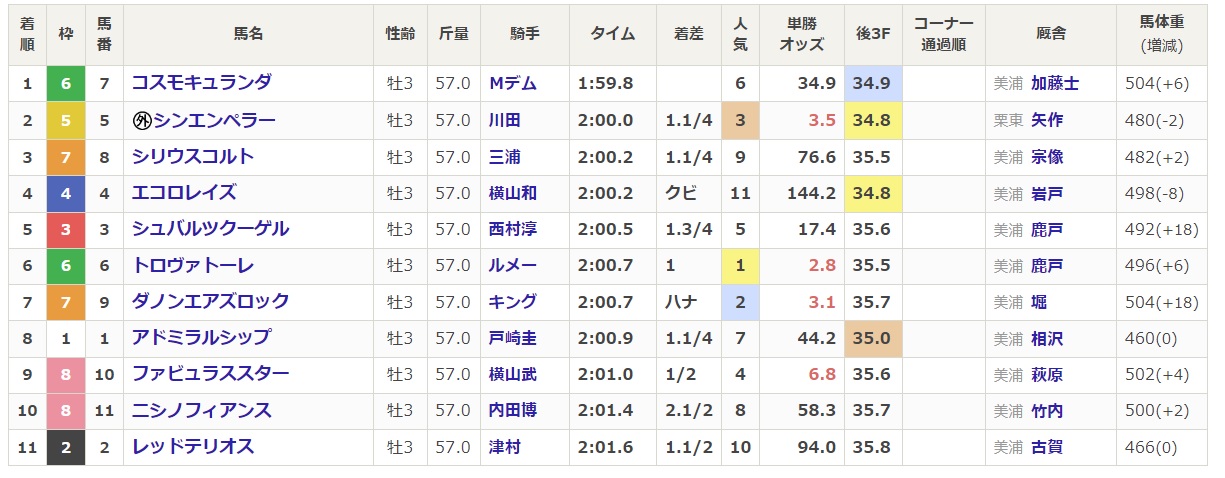Open horse コスモキュランダ link
Image resolution: width=1225 pixels, height=478 pixels.
[x=201, y=84]
